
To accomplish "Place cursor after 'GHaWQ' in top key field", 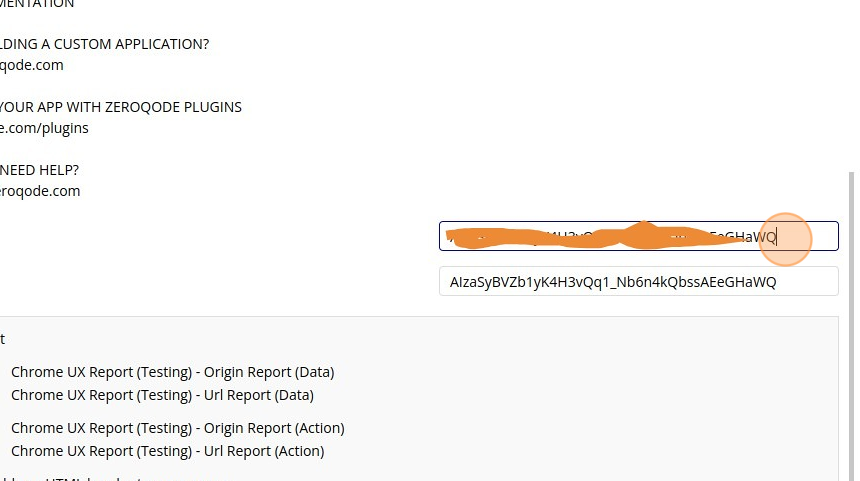I will pyautogui.click(x=778, y=237).
